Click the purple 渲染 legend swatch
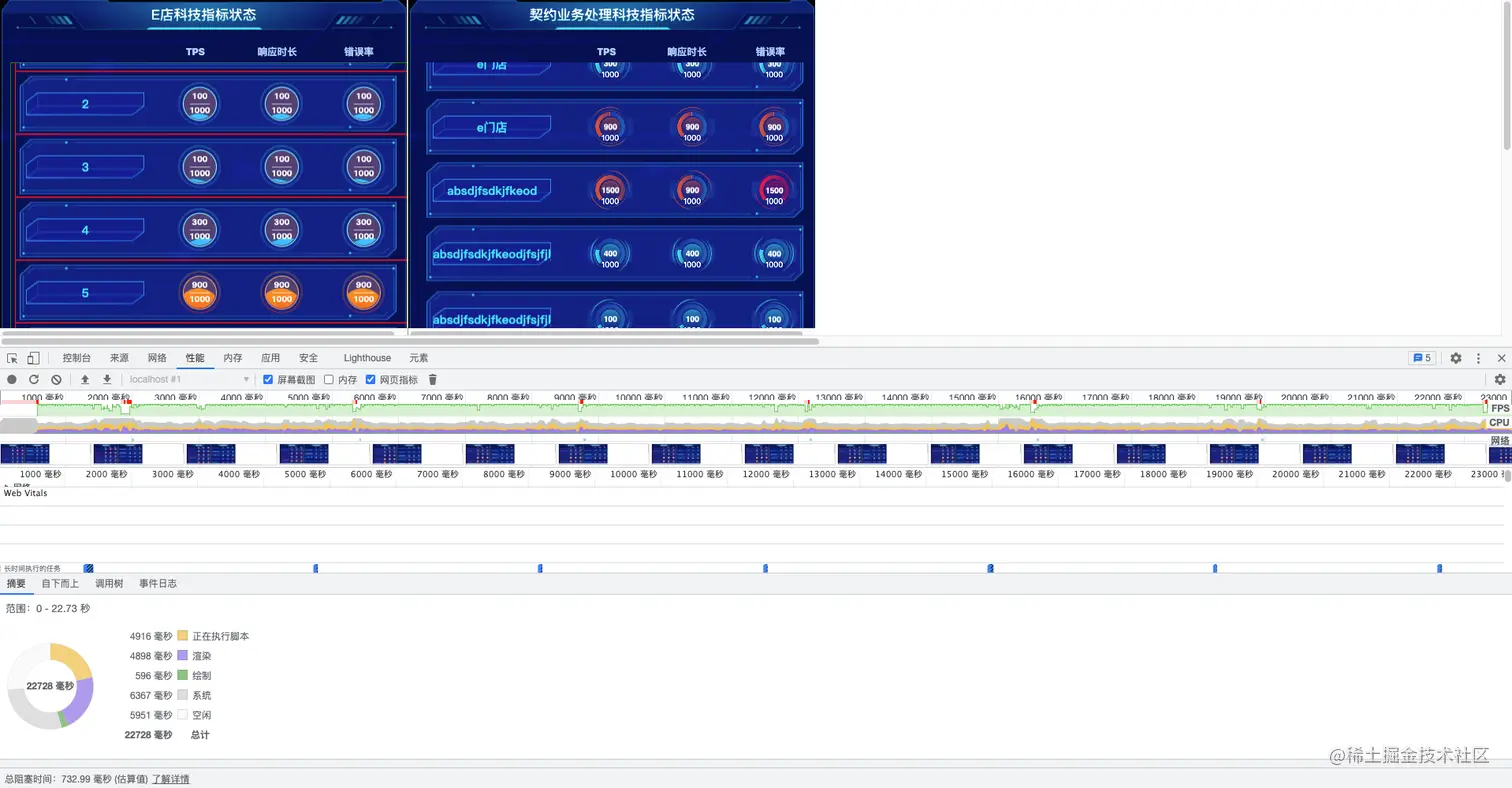 pos(182,656)
